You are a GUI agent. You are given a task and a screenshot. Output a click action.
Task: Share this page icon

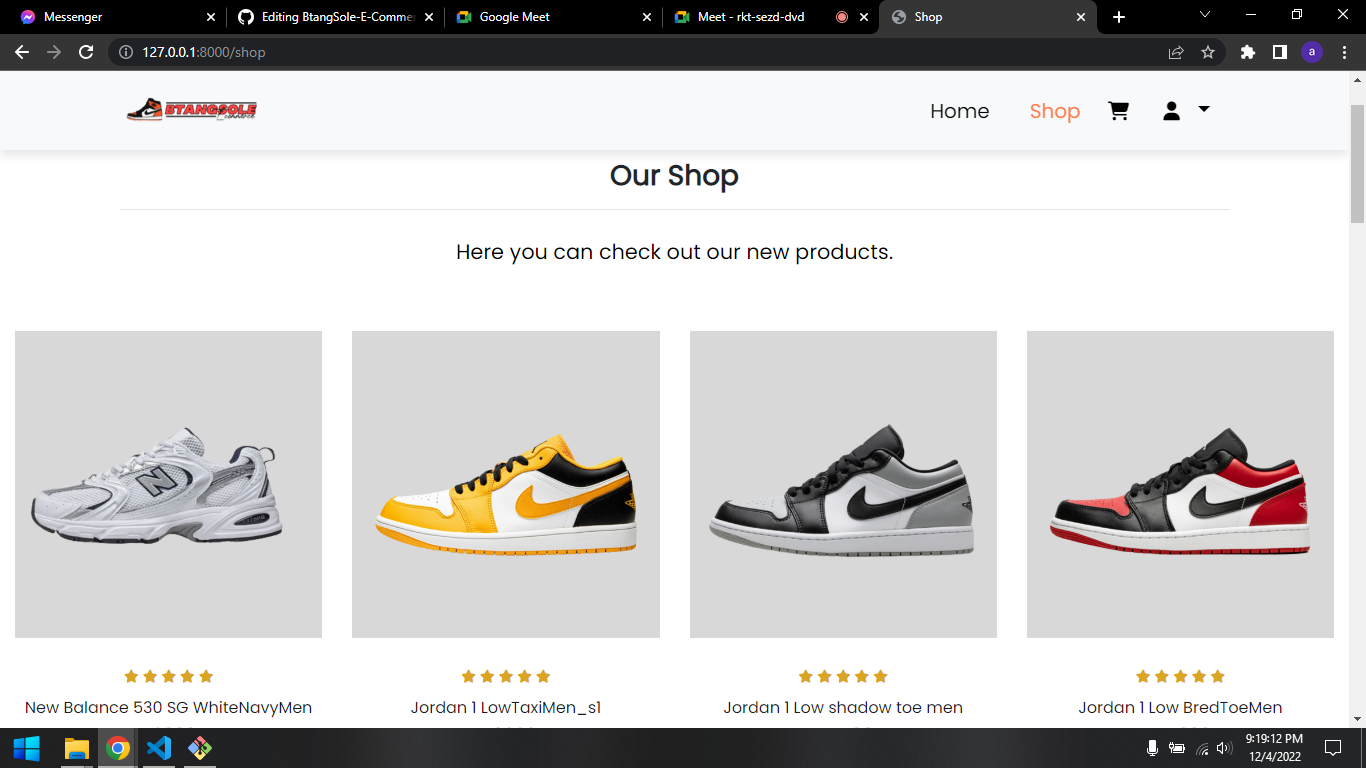pos(1176,52)
